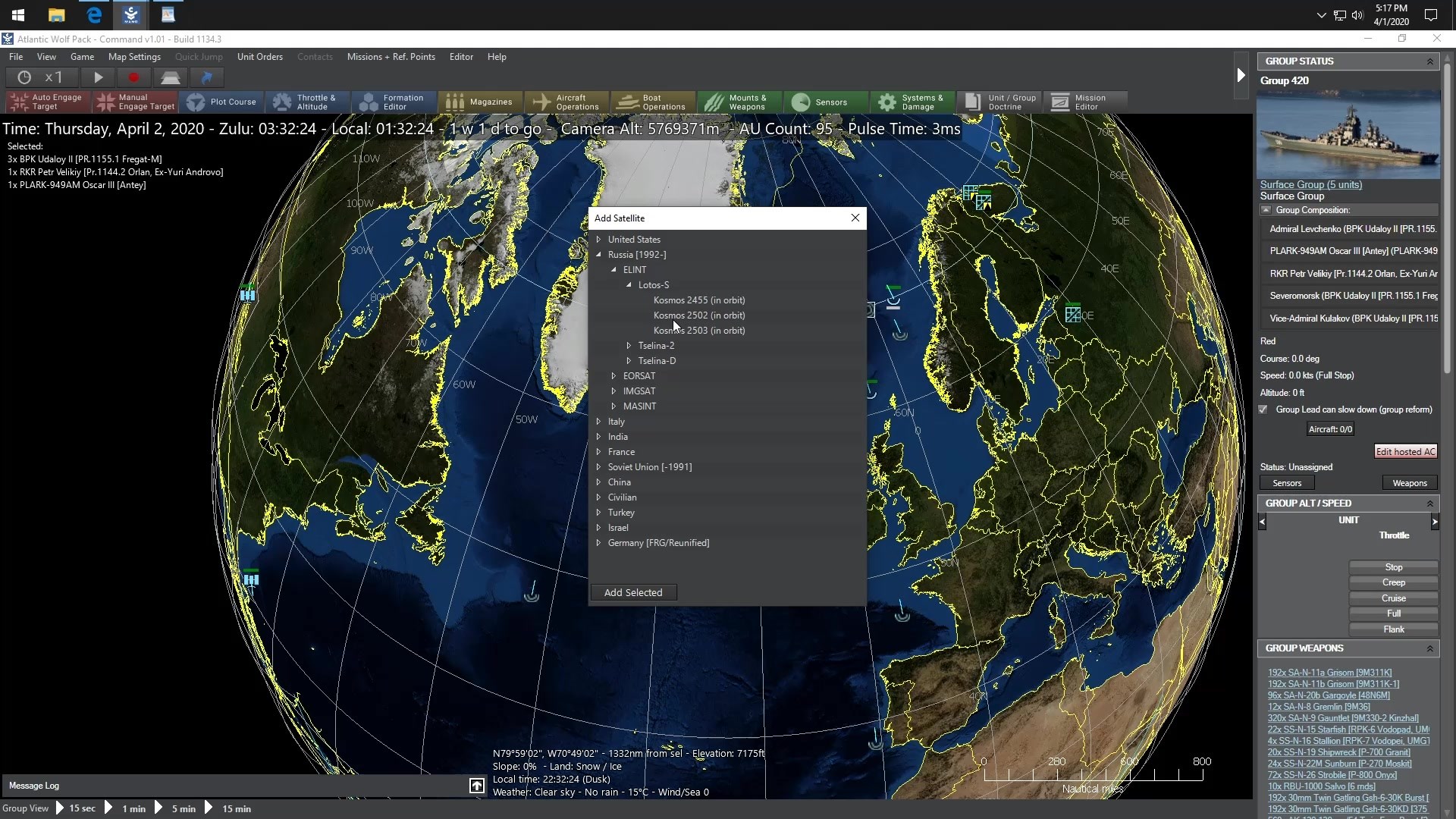The height and width of the screenshot is (819, 1456).
Task: Select the Plot Course tool
Action: pos(223,102)
